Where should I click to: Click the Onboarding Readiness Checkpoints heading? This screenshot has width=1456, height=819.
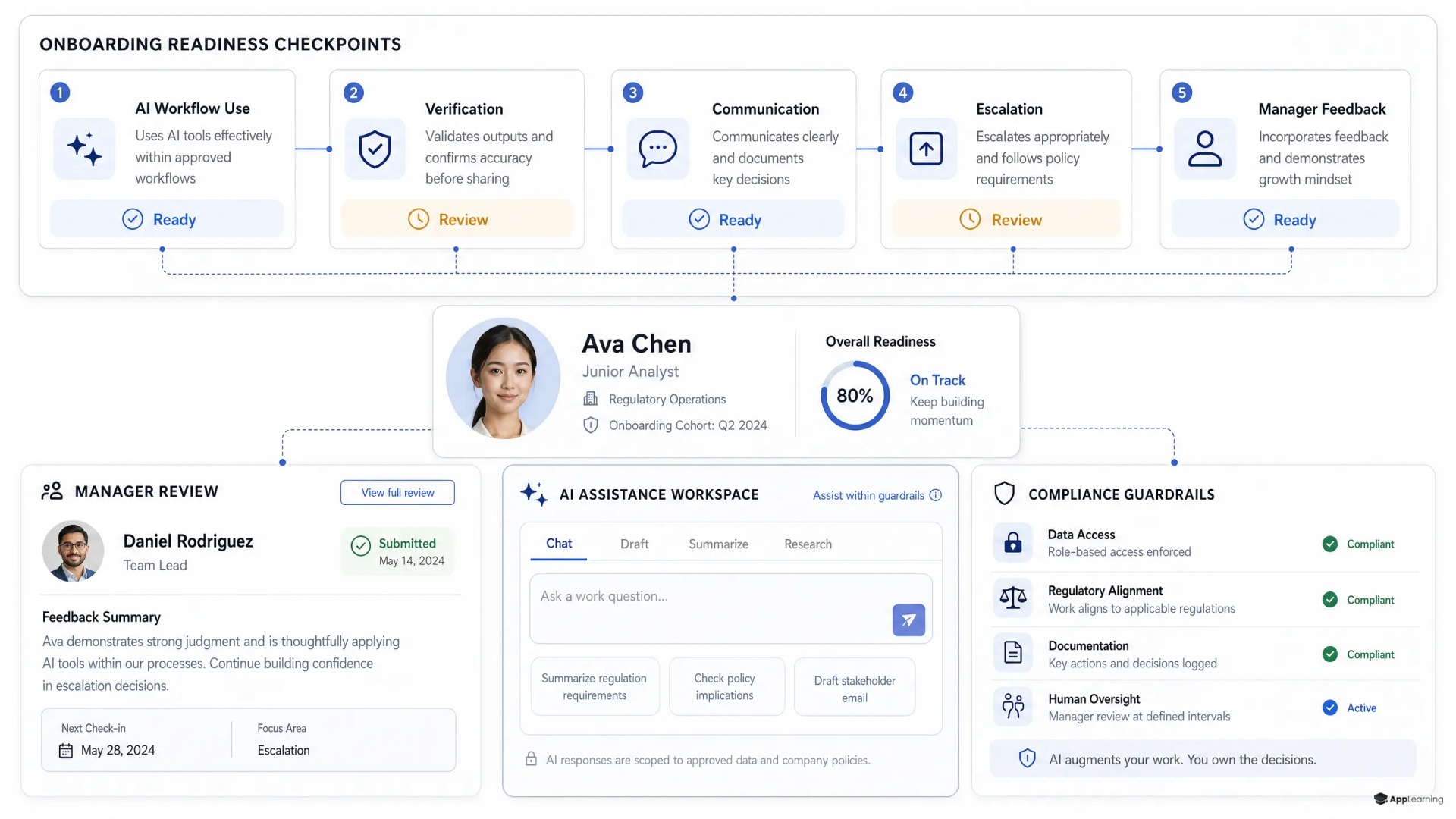220,44
